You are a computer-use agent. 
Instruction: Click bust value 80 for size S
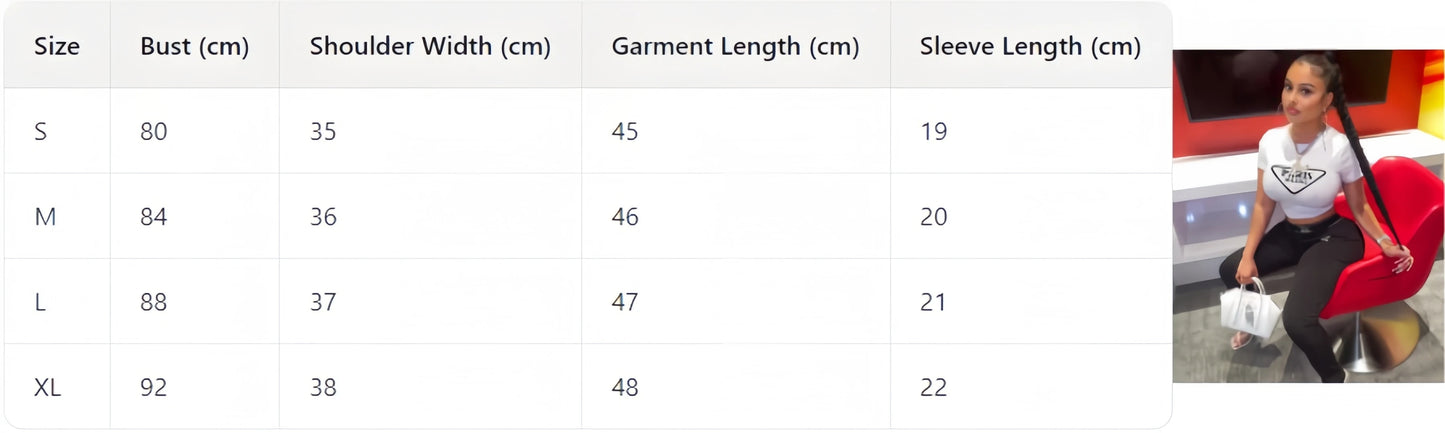pos(154,131)
